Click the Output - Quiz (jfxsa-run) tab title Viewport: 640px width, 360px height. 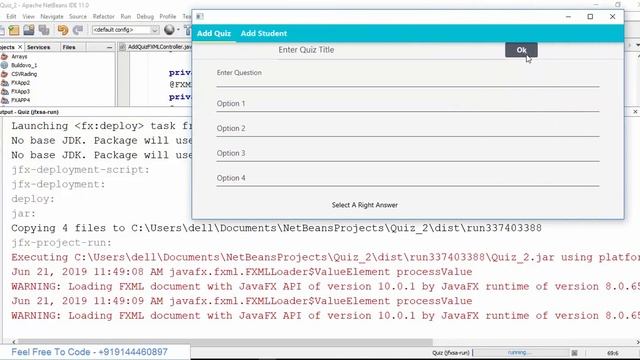(x=29, y=112)
